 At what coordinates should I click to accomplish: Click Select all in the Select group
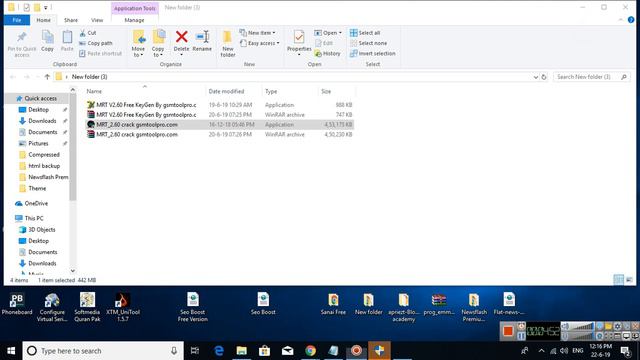[365, 33]
